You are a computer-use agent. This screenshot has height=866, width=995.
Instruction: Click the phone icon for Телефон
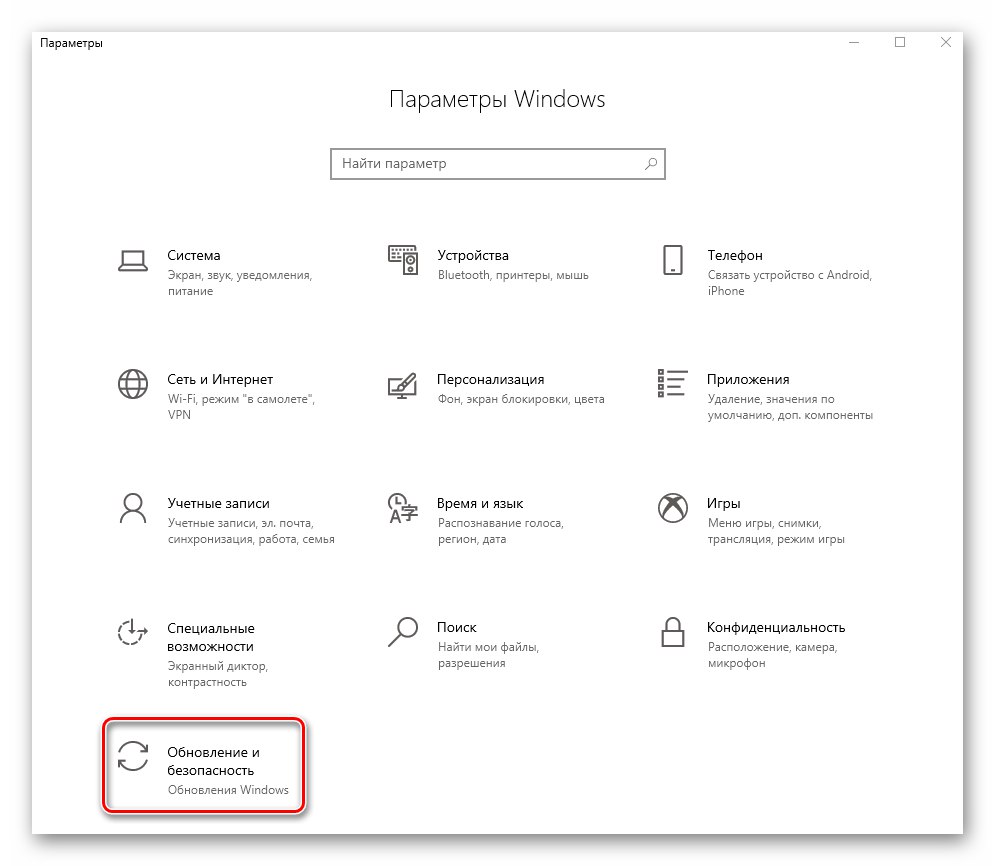pos(673,260)
